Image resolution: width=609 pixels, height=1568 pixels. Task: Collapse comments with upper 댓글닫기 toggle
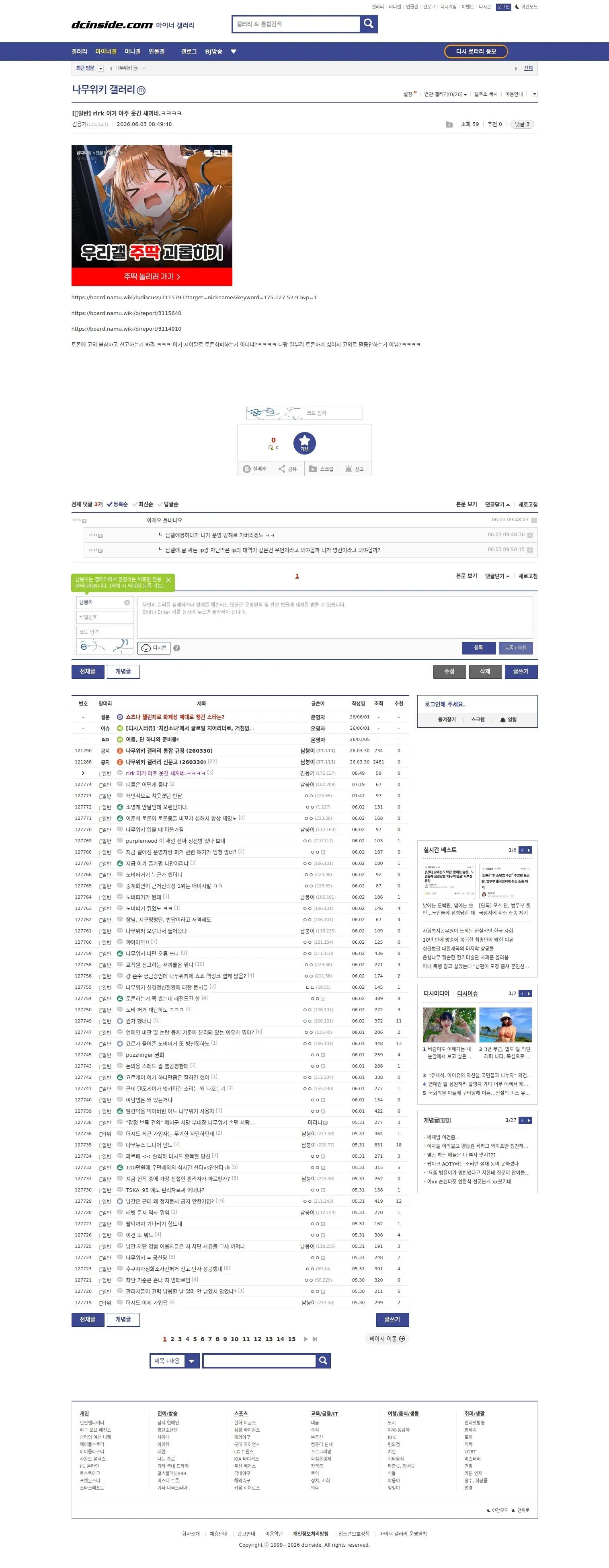498,504
